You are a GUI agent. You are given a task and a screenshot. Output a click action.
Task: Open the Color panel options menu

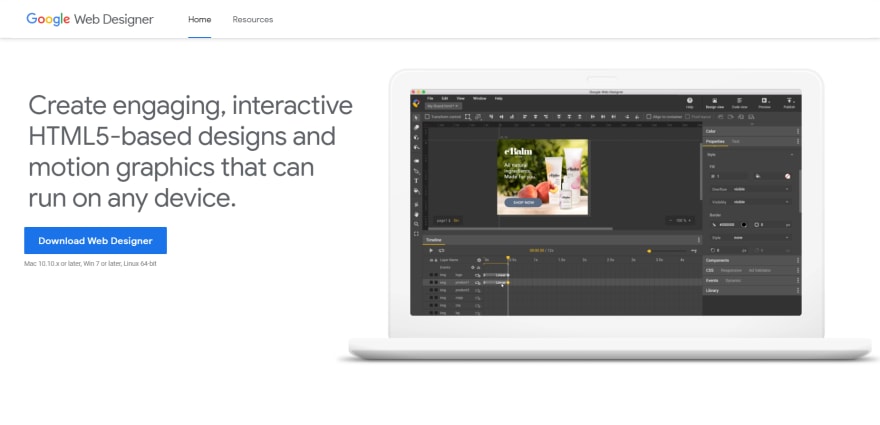point(798,131)
